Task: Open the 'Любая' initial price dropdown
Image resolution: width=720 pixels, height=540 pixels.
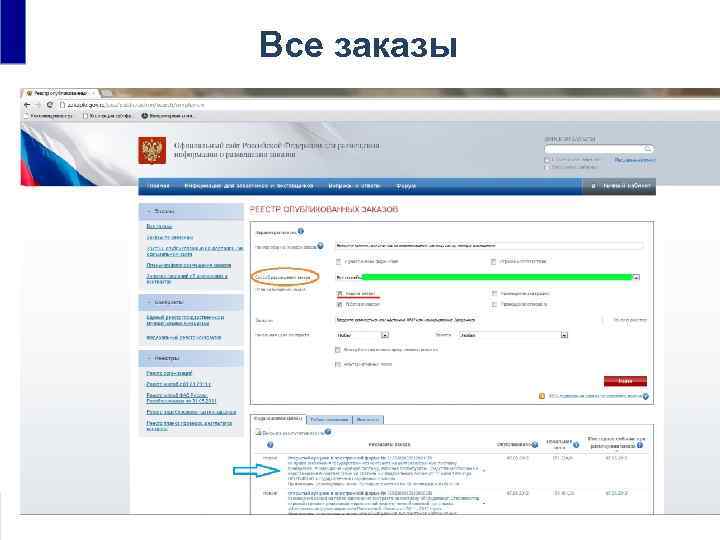Action: click(363, 335)
